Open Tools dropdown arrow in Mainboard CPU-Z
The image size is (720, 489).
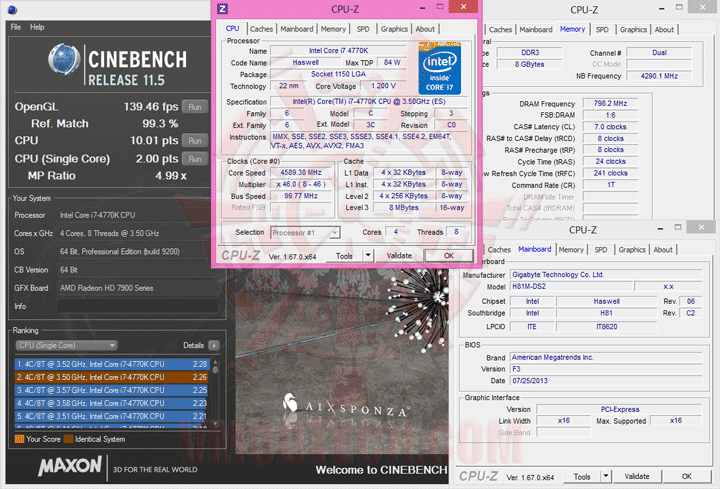coord(606,477)
